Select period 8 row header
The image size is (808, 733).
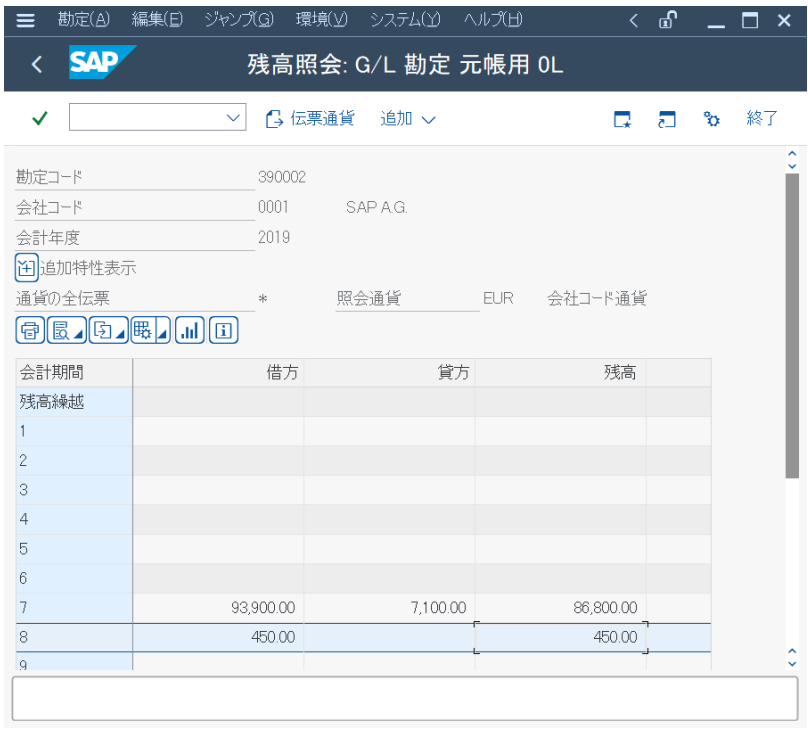point(74,637)
